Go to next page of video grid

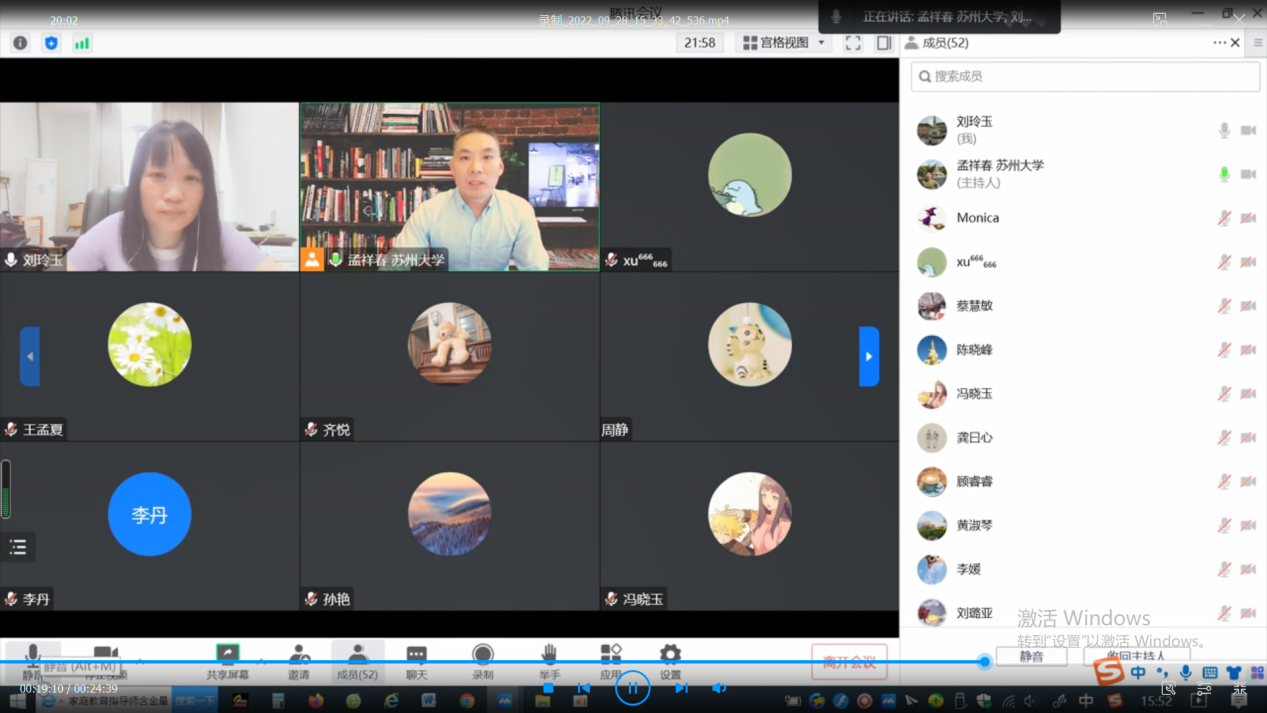(869, 356)
